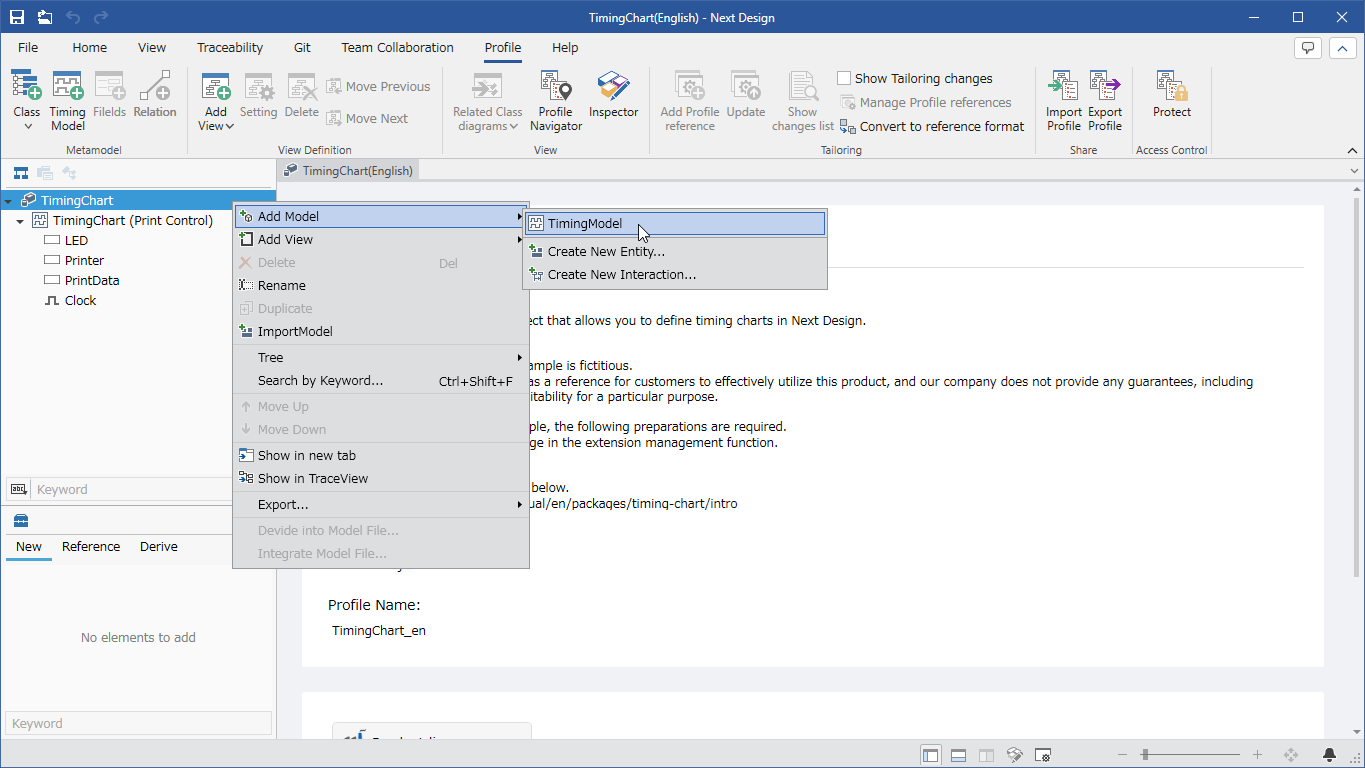1365x768 pixels.
Task: Click the Save All icon in title bar
Action: tap(45, 17)
